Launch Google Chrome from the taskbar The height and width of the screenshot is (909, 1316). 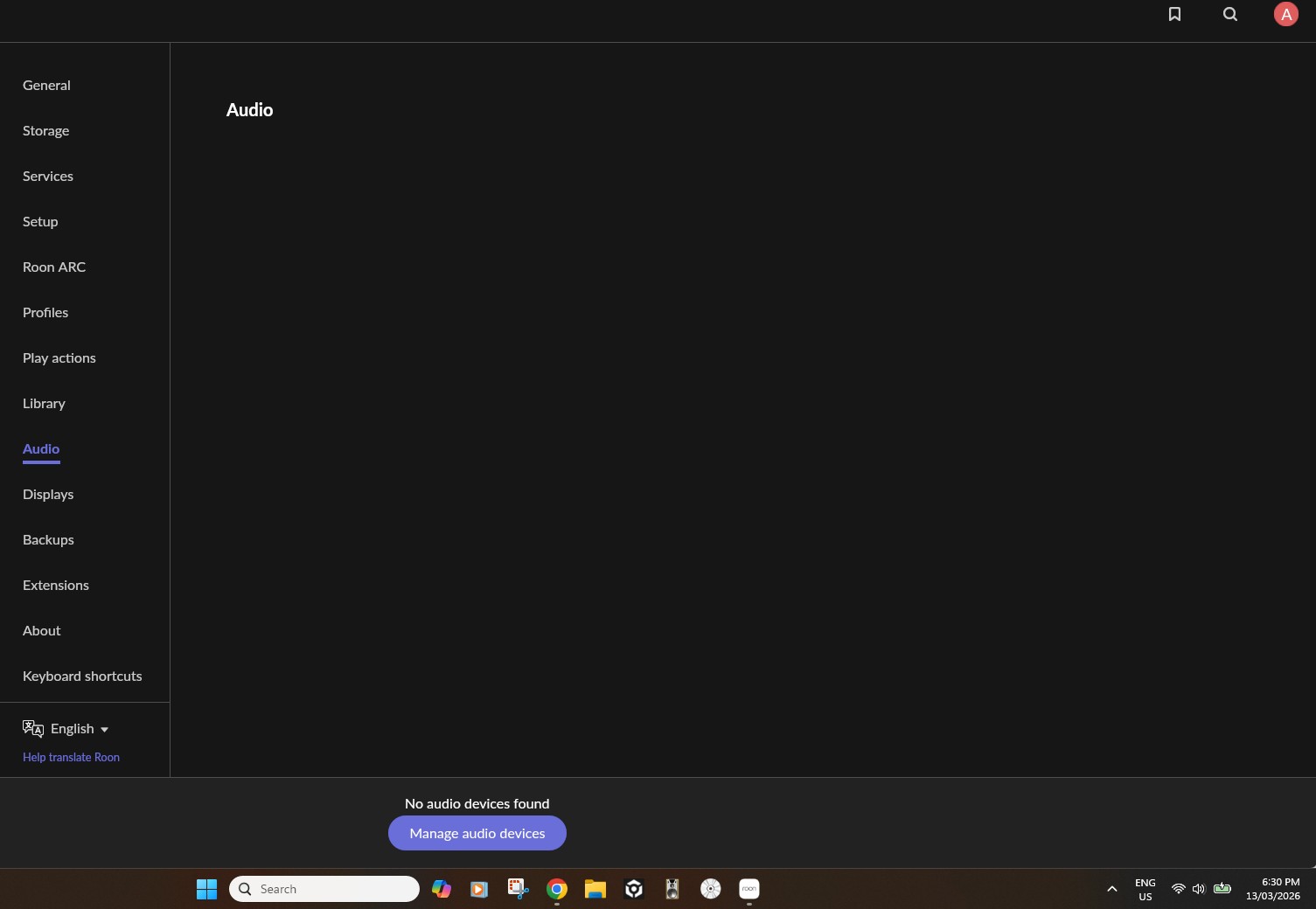pyautogui.click(x=557, y=889)
